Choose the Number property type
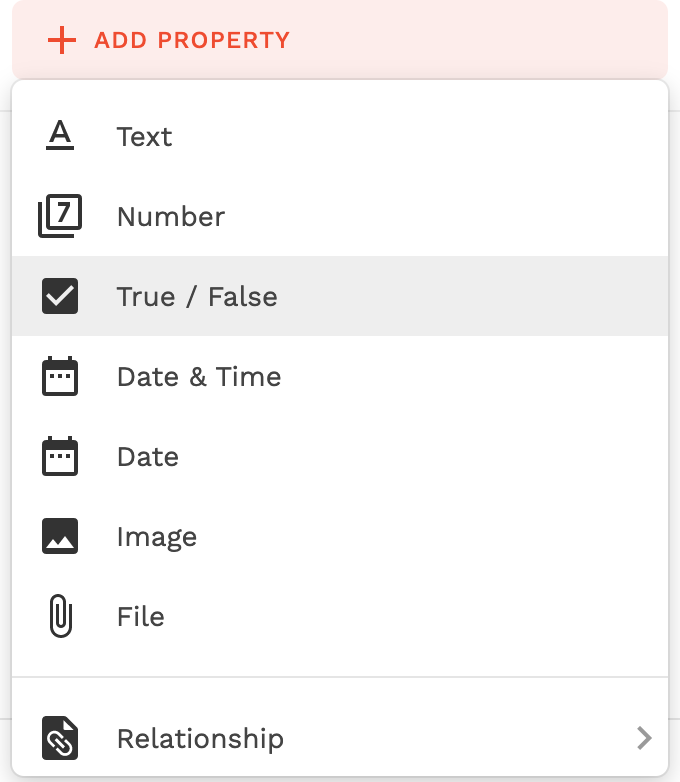This screenshot has width=680, height=782. pos(340,216)
